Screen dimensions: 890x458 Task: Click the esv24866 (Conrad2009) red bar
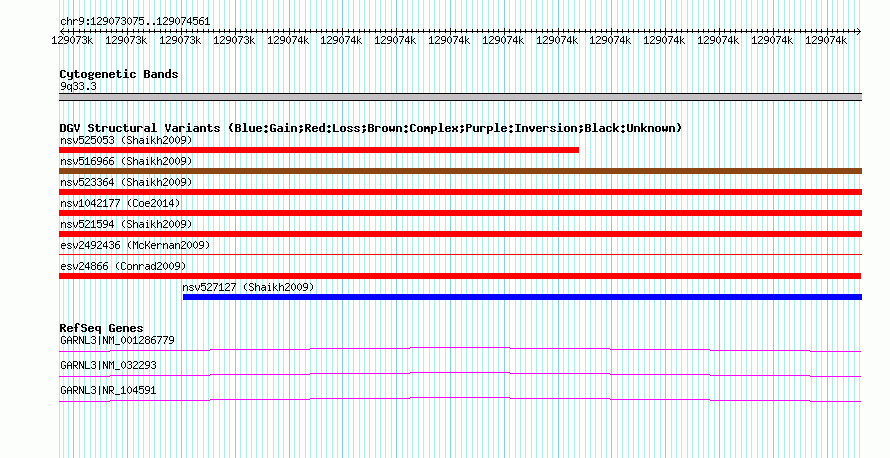click(x=460, y=276)
